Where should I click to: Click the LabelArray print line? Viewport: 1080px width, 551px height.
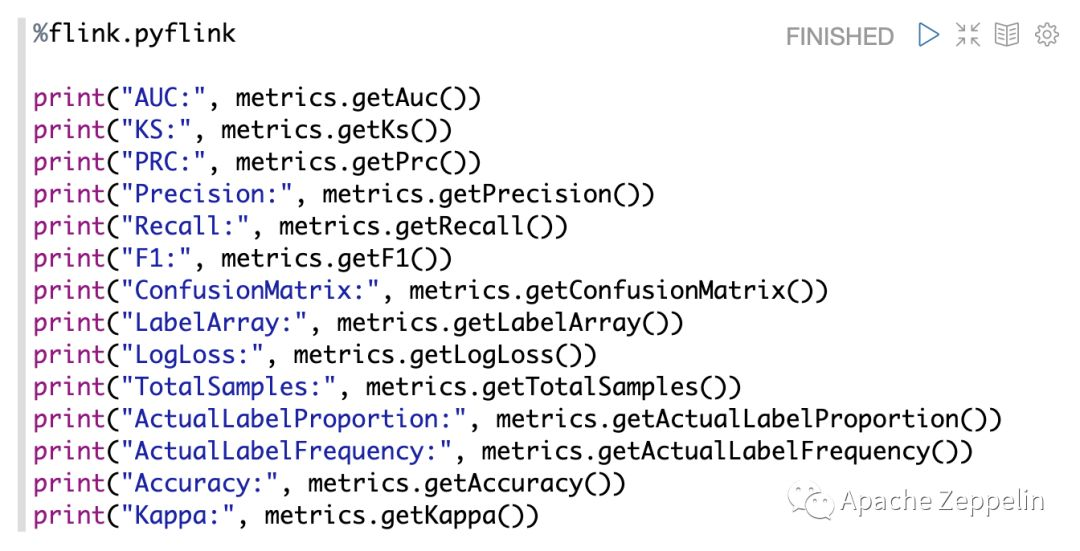pos(358,323)
